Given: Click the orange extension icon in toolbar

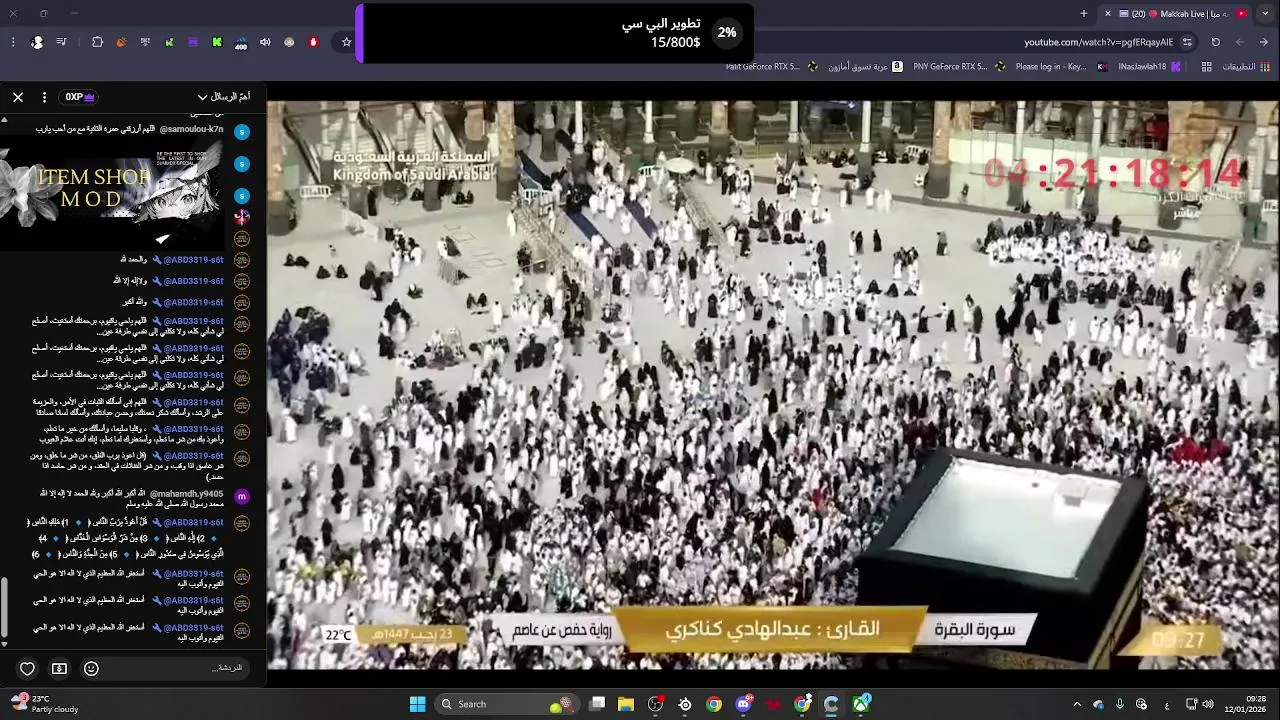Looking at the screenshot, I should point(121,42).
